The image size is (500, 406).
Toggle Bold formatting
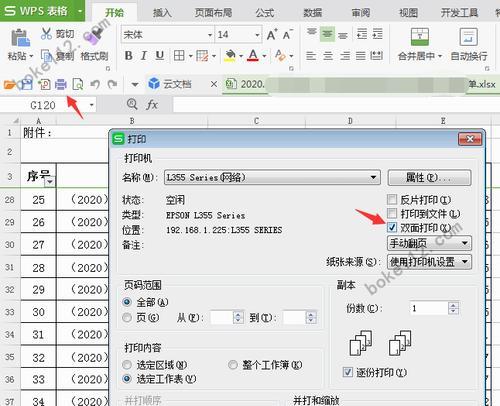(x=128, y=55)
